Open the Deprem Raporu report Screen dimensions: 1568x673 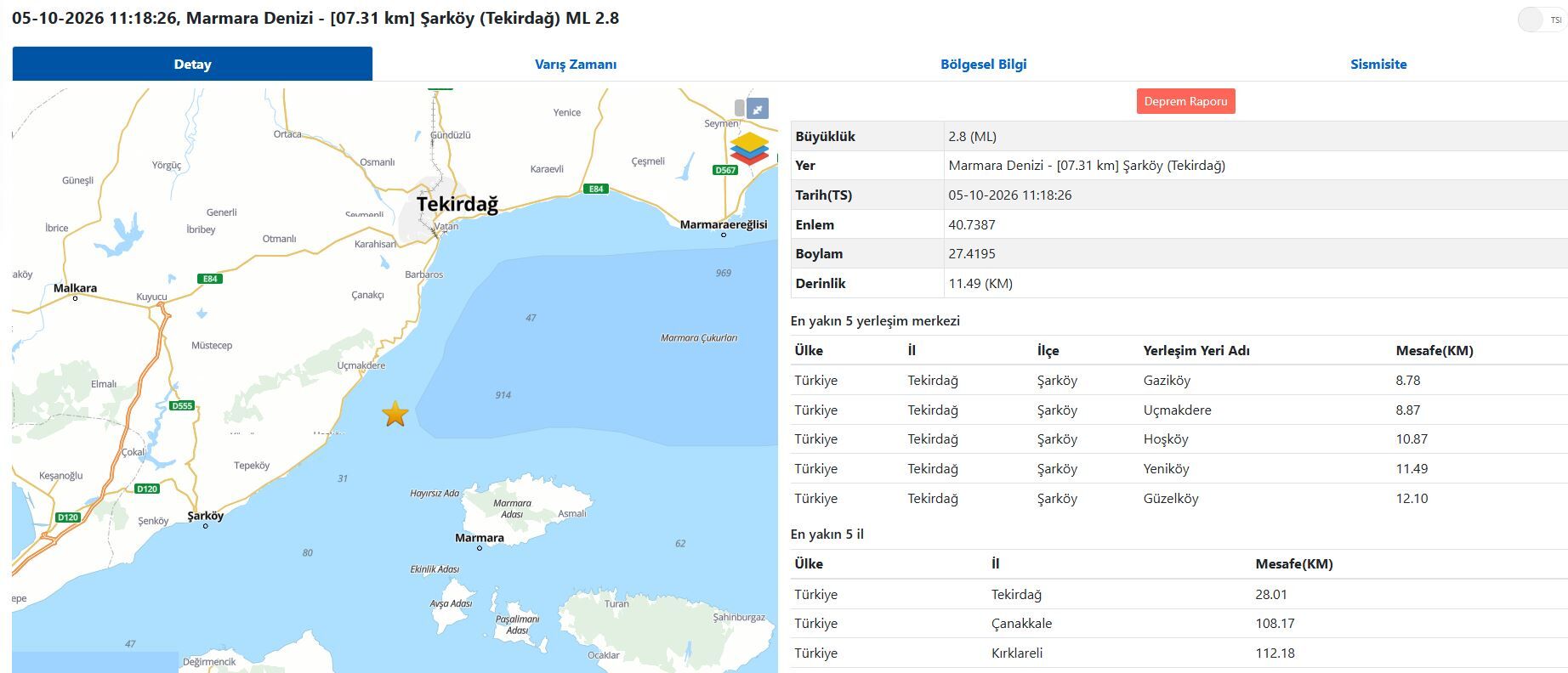[x=1185, y=101]
